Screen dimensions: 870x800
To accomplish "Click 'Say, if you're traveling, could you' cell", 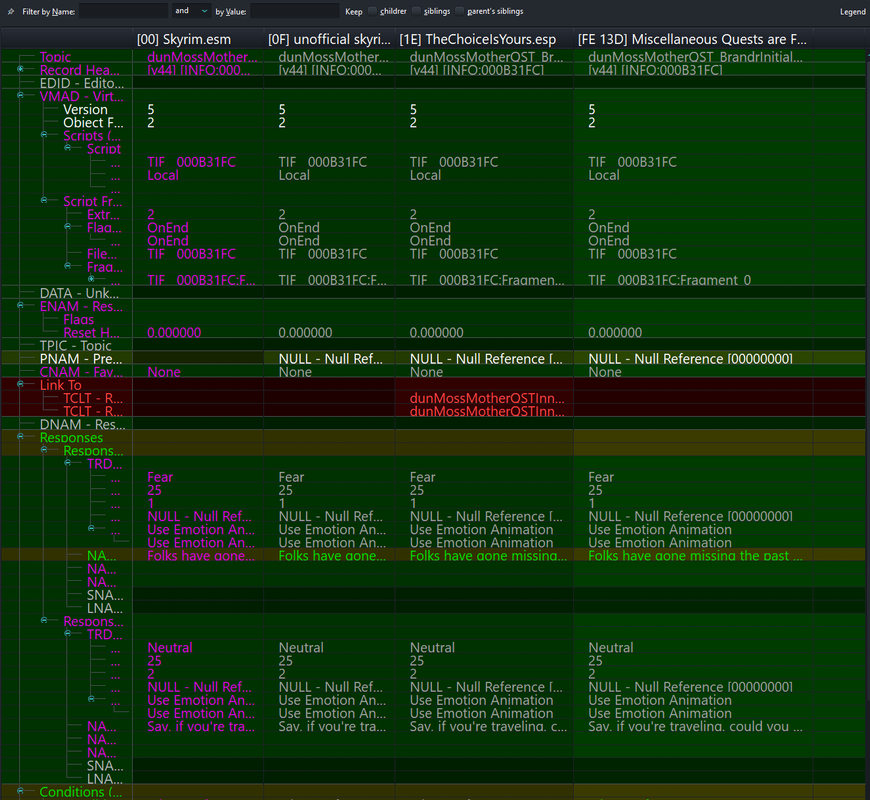I will [x=695, y=726].
